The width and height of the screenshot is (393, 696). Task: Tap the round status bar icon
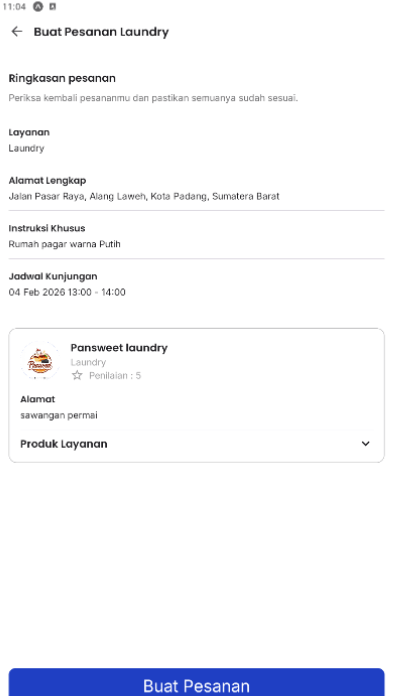pyautogui.click(x=38, y=6)
